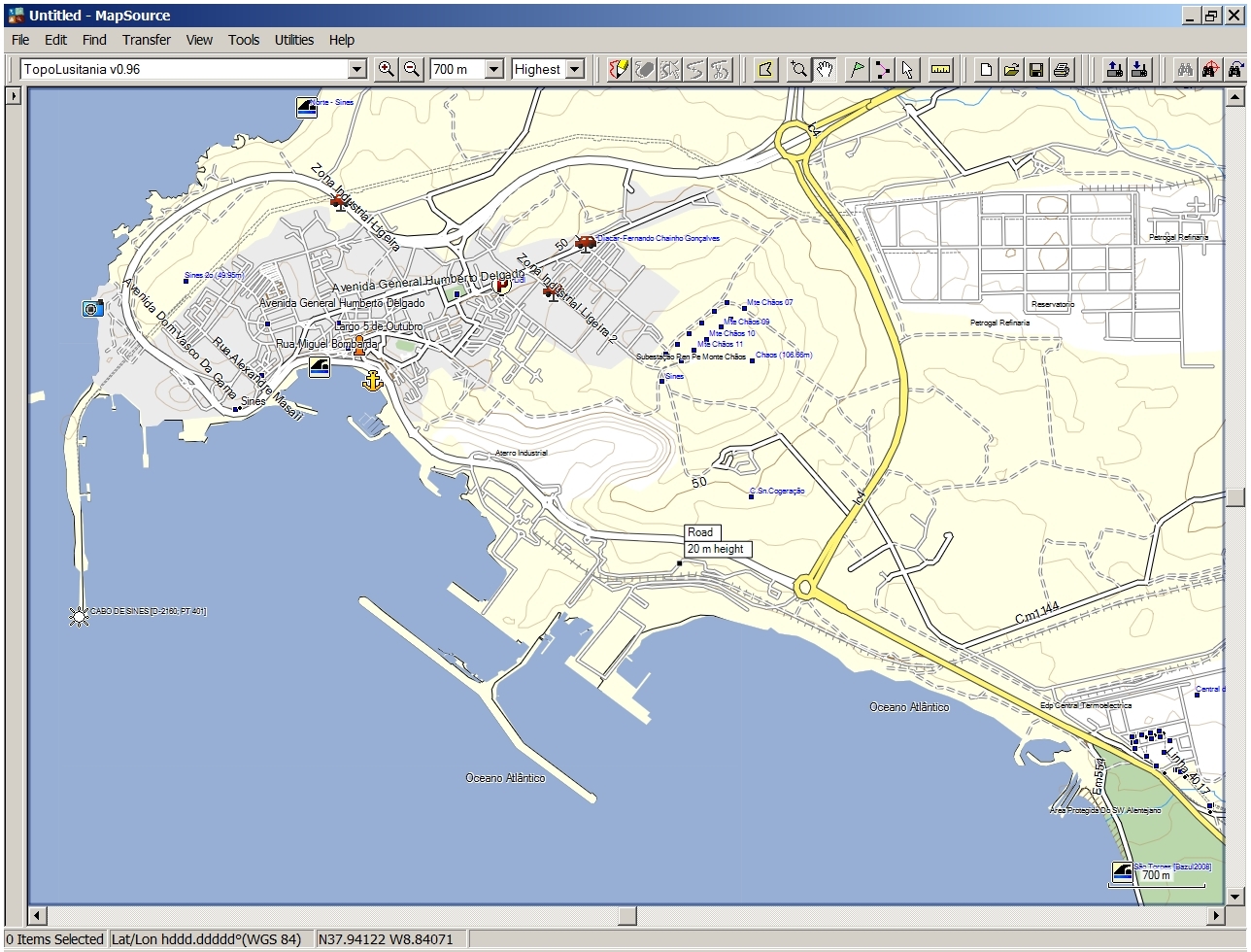Image resolution: width=1251 pixels, height=952 pixels.
Task: Open the Find Places binoculars icon
Action: click(1185, 69)
